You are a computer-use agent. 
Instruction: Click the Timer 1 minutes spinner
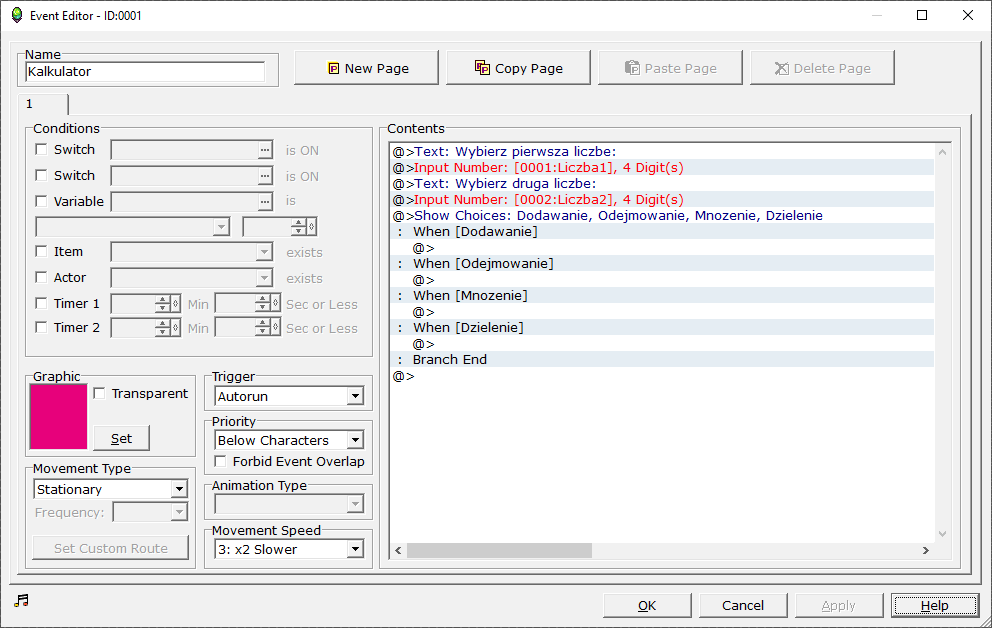(x=146, y=304)
